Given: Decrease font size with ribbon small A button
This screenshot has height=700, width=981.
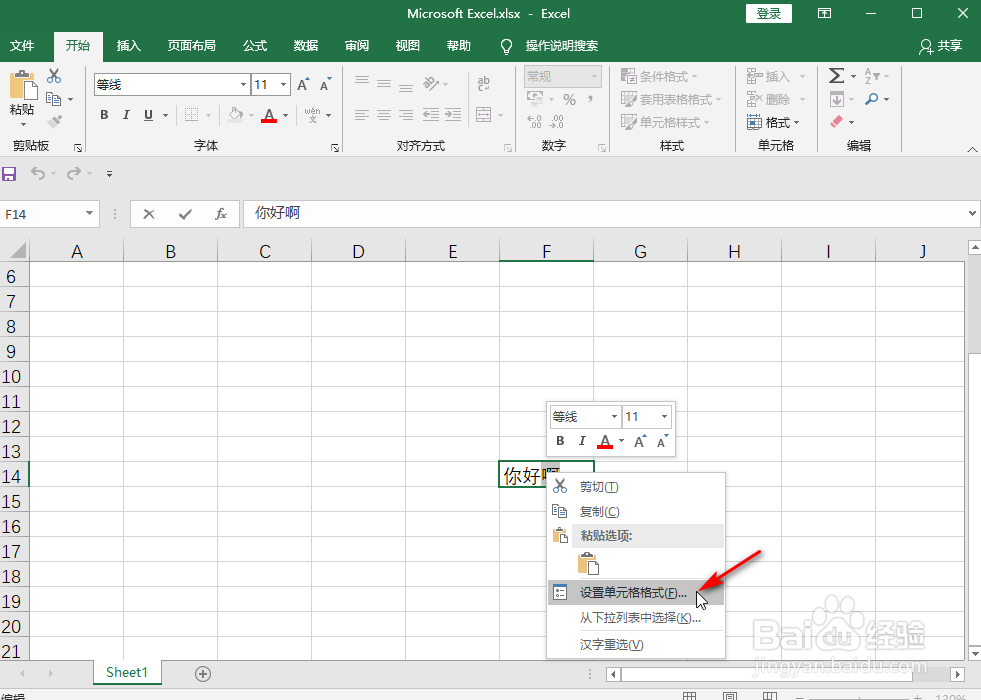Looking at the screenshot, I should click(x=325, y=85).
